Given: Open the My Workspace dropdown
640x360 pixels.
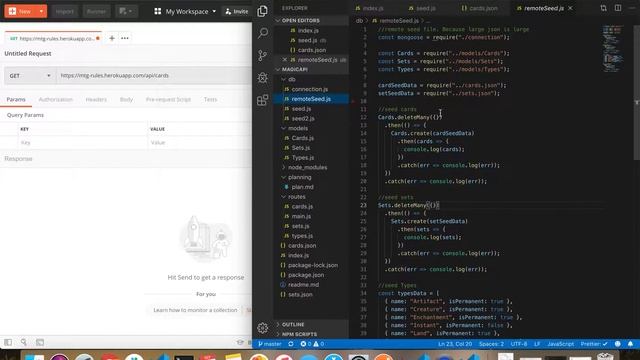Looking at the screenshot, I should pyautogui.click(x=191, y=11).
